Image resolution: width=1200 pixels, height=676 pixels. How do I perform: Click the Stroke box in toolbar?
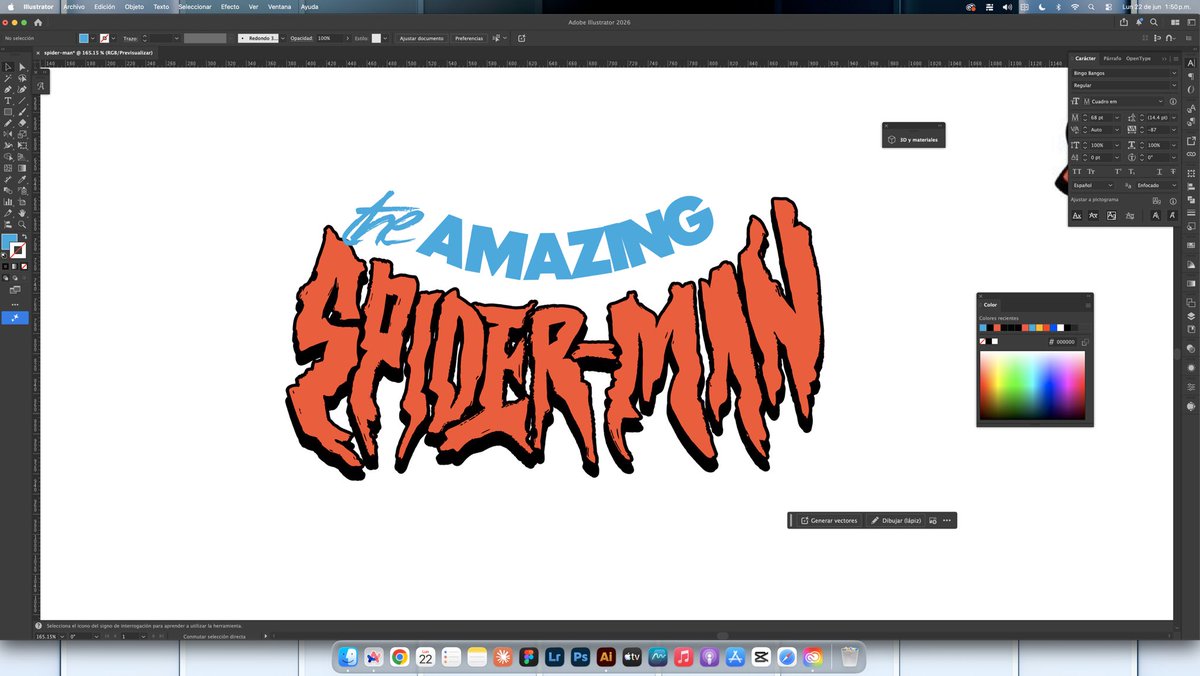click(19, 250)
